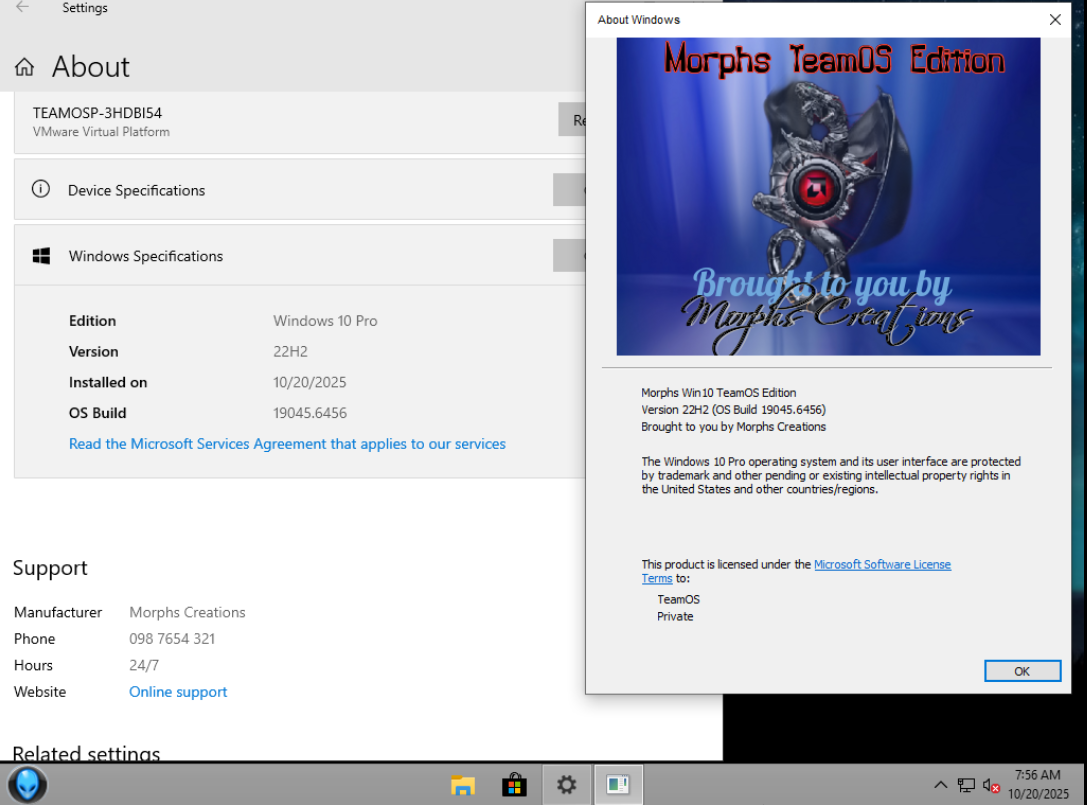Click the copy button for Windows Specifications
The width and height of the screenshot is (1087, 805).
569,256
